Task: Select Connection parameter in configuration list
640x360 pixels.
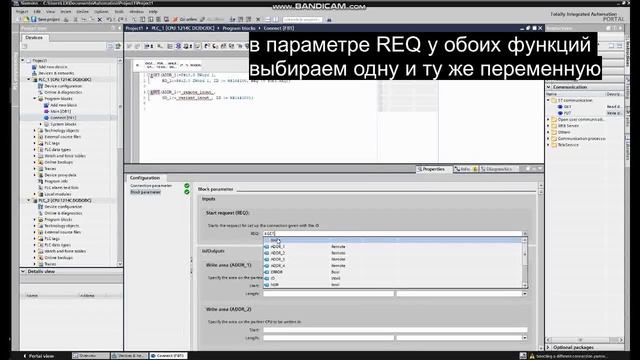Action: click(x=151, y=186)
